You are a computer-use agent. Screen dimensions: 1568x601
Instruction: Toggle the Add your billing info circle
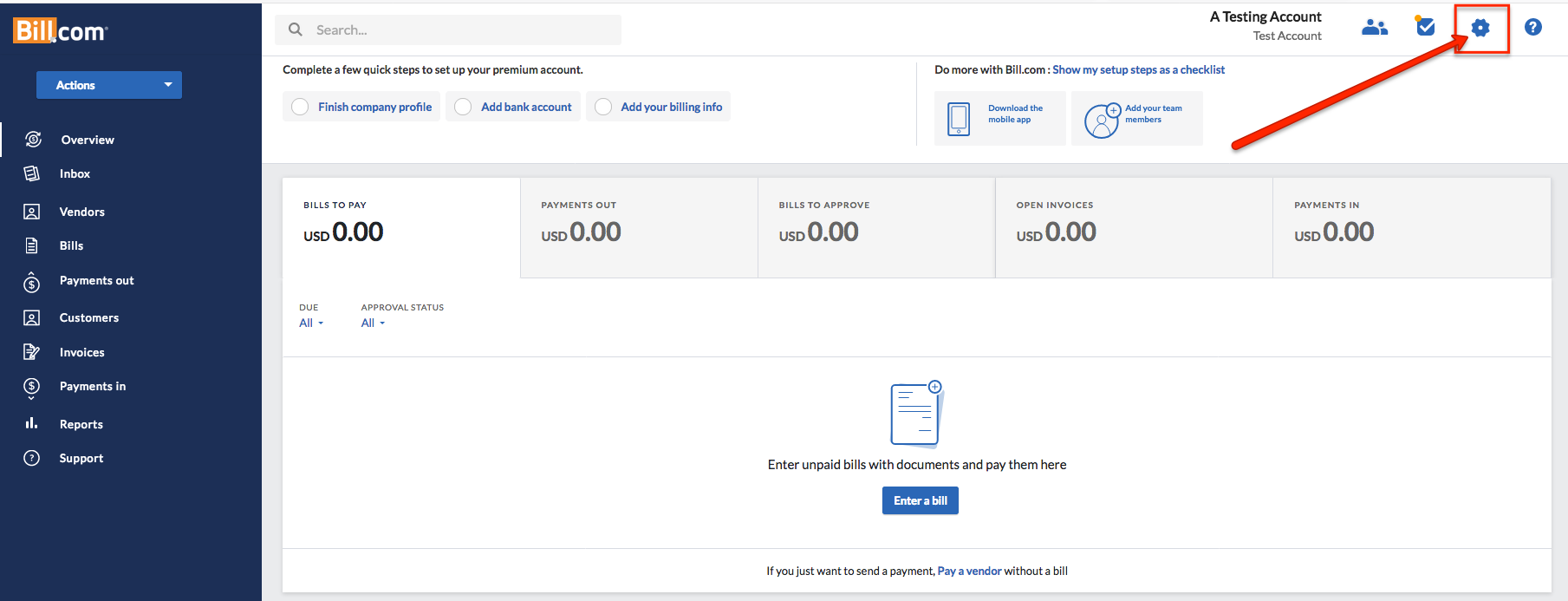coord(603,107)
